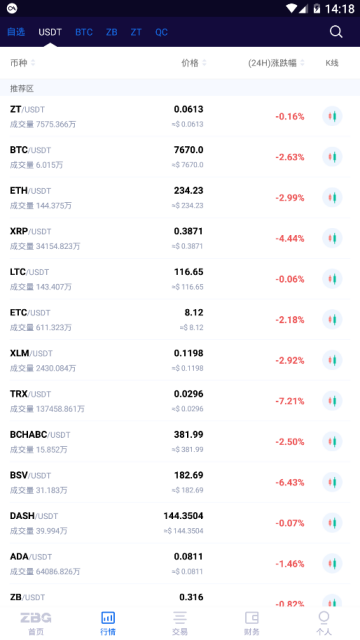Open the LTC/USDT pair row

click(x=180, y=279)
